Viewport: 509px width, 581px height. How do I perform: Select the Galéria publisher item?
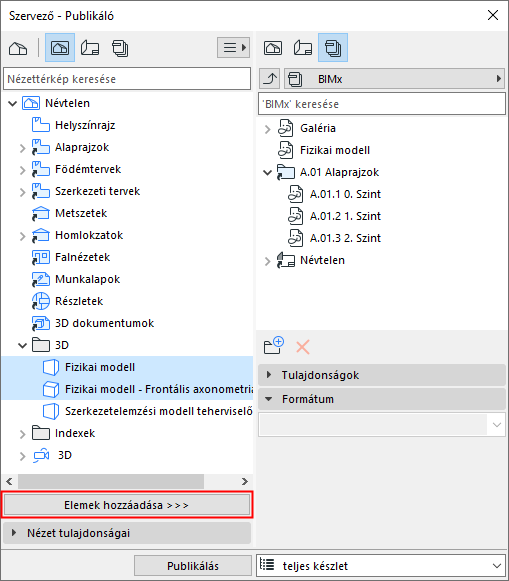tap(318, 128)
